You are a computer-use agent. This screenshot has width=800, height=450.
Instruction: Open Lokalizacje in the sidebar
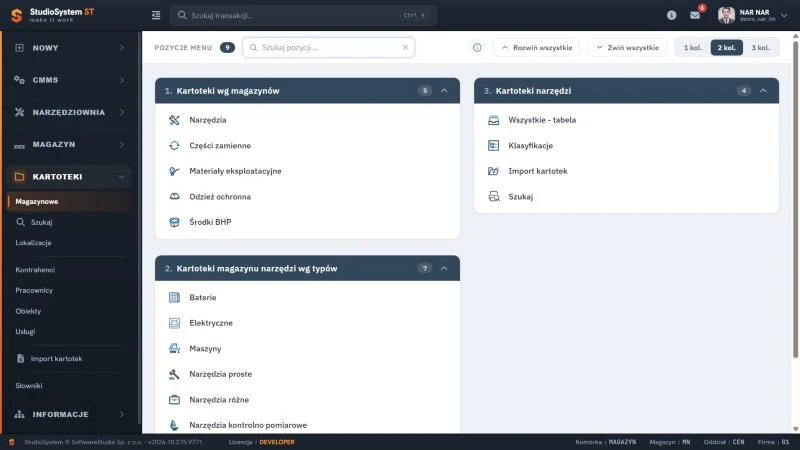coord(33,243)
